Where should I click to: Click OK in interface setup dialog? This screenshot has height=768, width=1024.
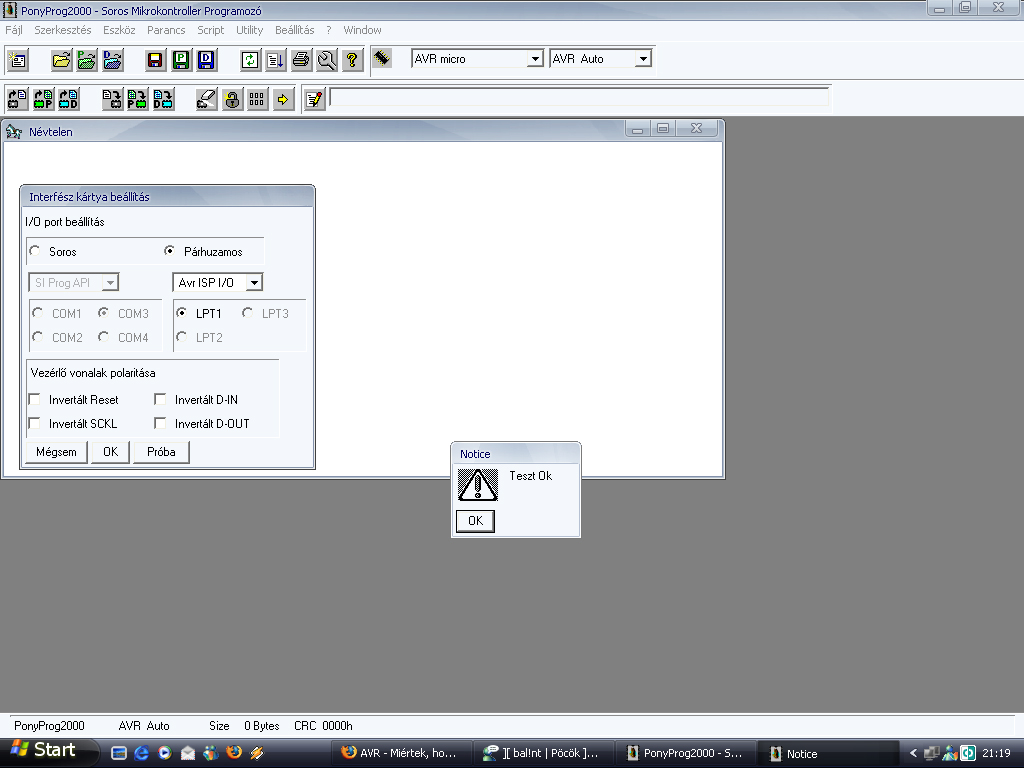110,452
